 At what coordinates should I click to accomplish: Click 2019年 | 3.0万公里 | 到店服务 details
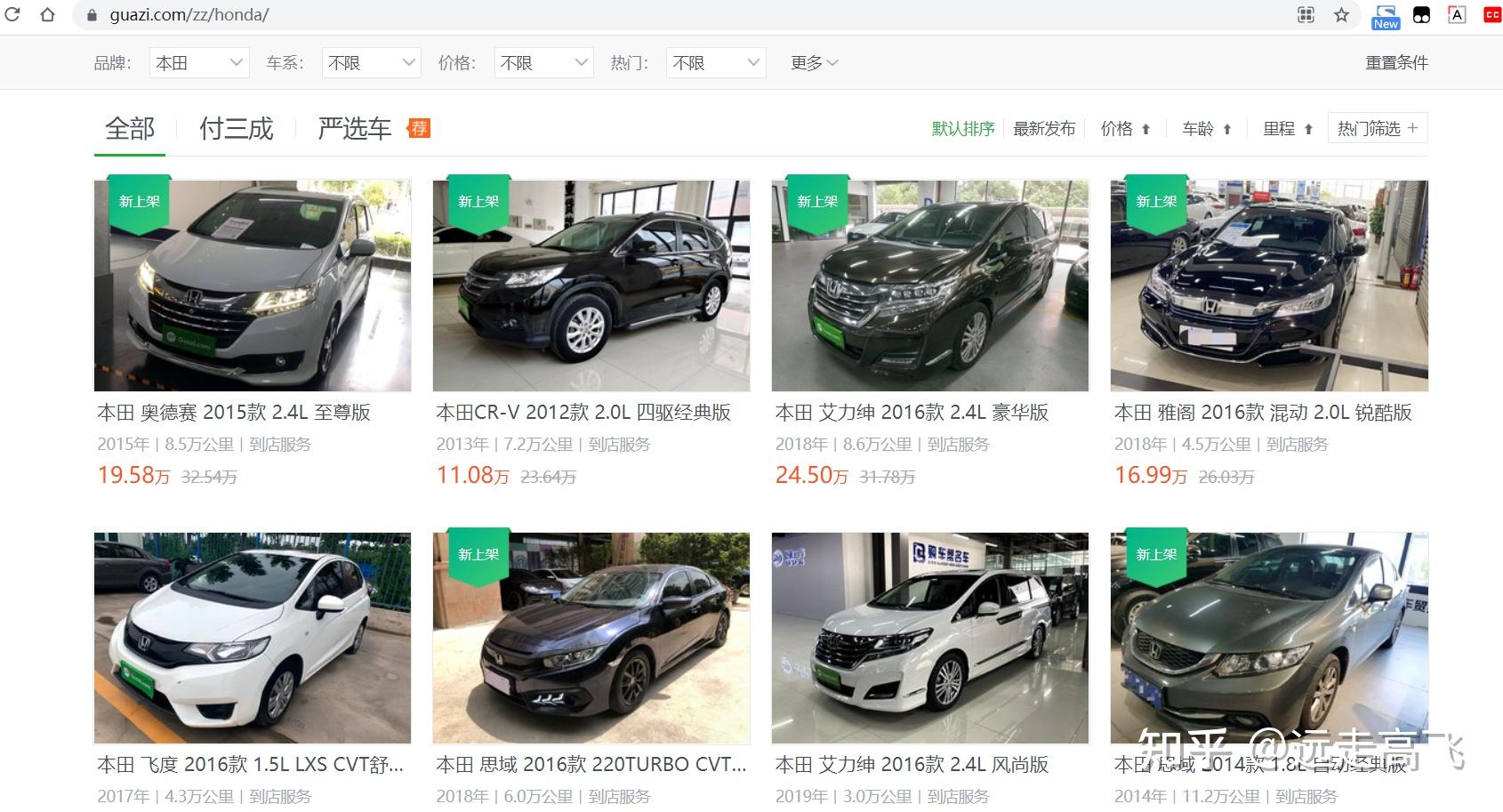[882, 796]
